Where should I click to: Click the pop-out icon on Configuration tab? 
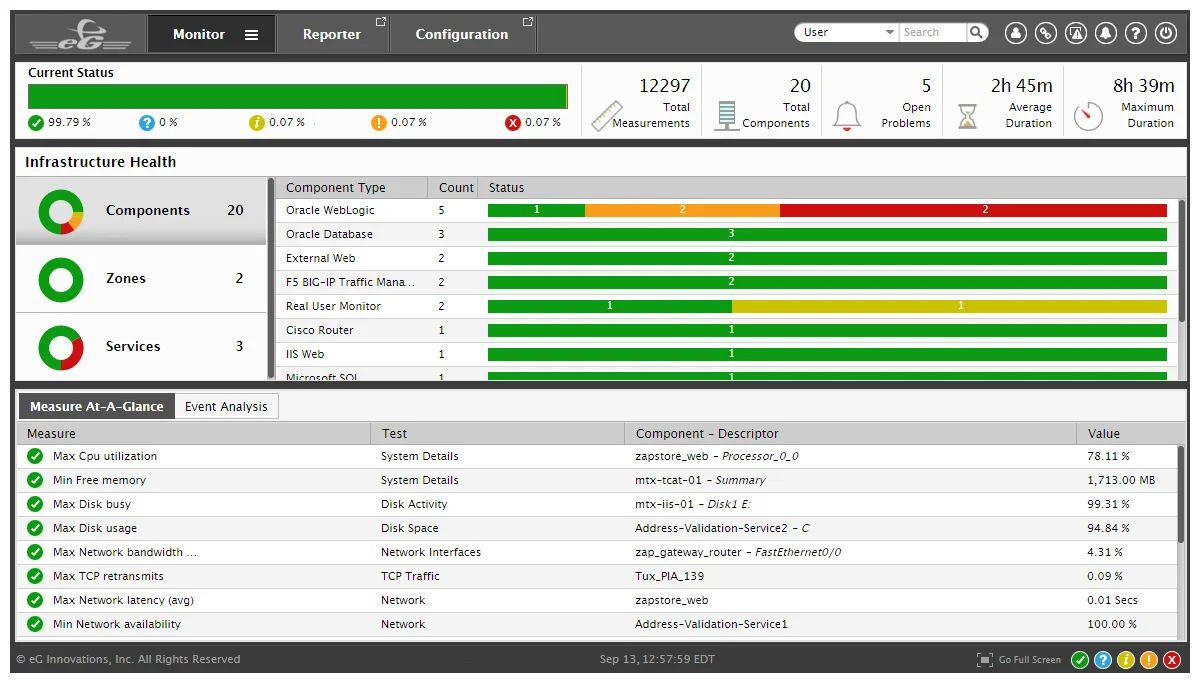pos(528,22)
